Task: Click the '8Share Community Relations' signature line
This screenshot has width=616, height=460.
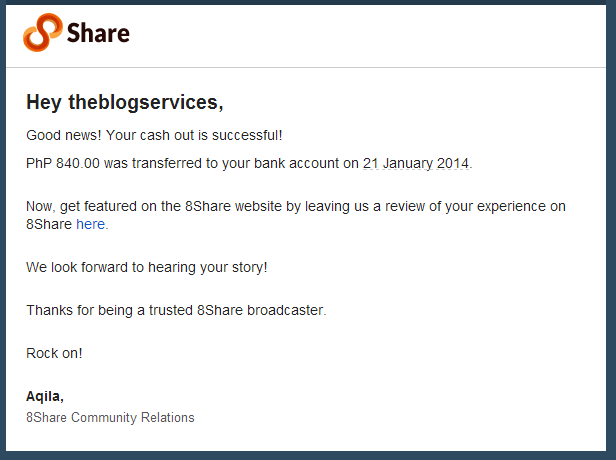Action: [110, 417]
